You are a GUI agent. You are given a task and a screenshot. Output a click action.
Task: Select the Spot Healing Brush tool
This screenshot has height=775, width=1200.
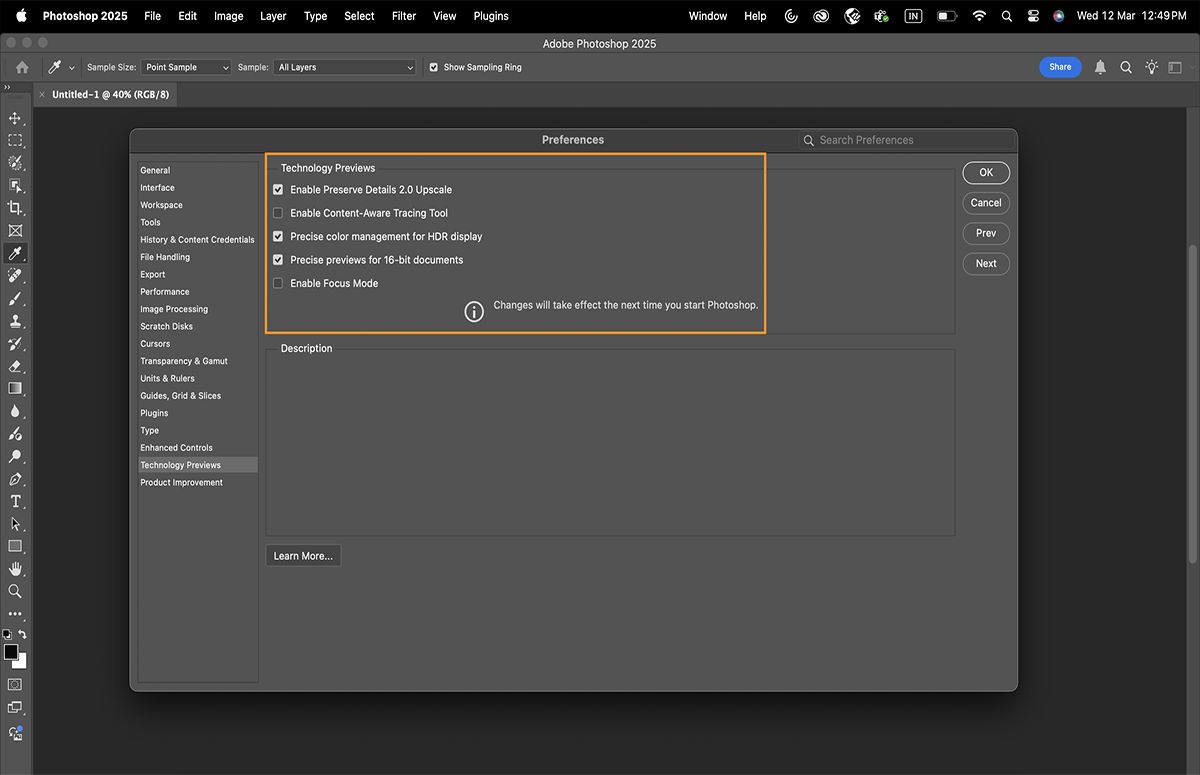click(x=15, y=276)
